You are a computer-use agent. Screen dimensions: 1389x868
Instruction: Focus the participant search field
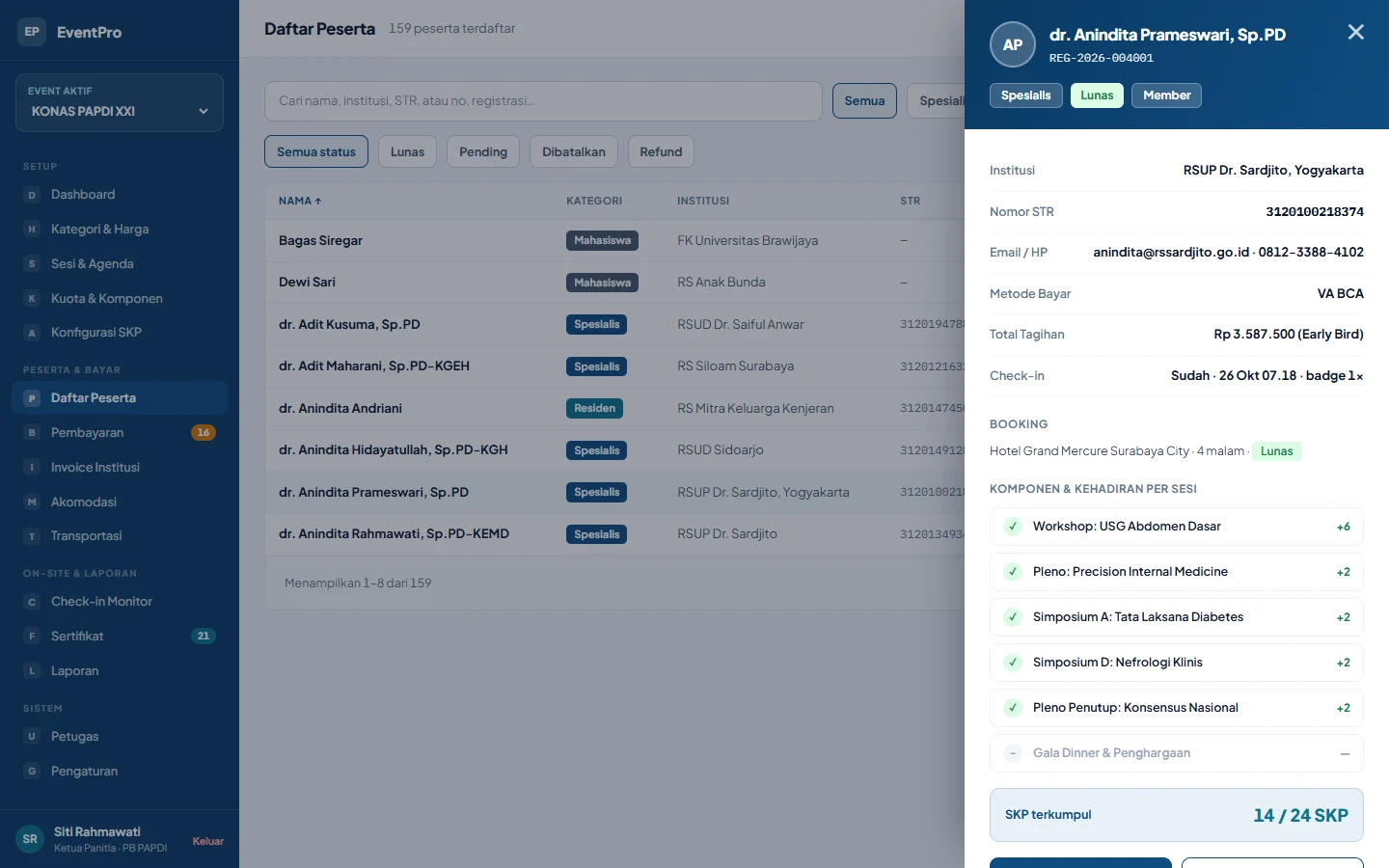[543, 100]
